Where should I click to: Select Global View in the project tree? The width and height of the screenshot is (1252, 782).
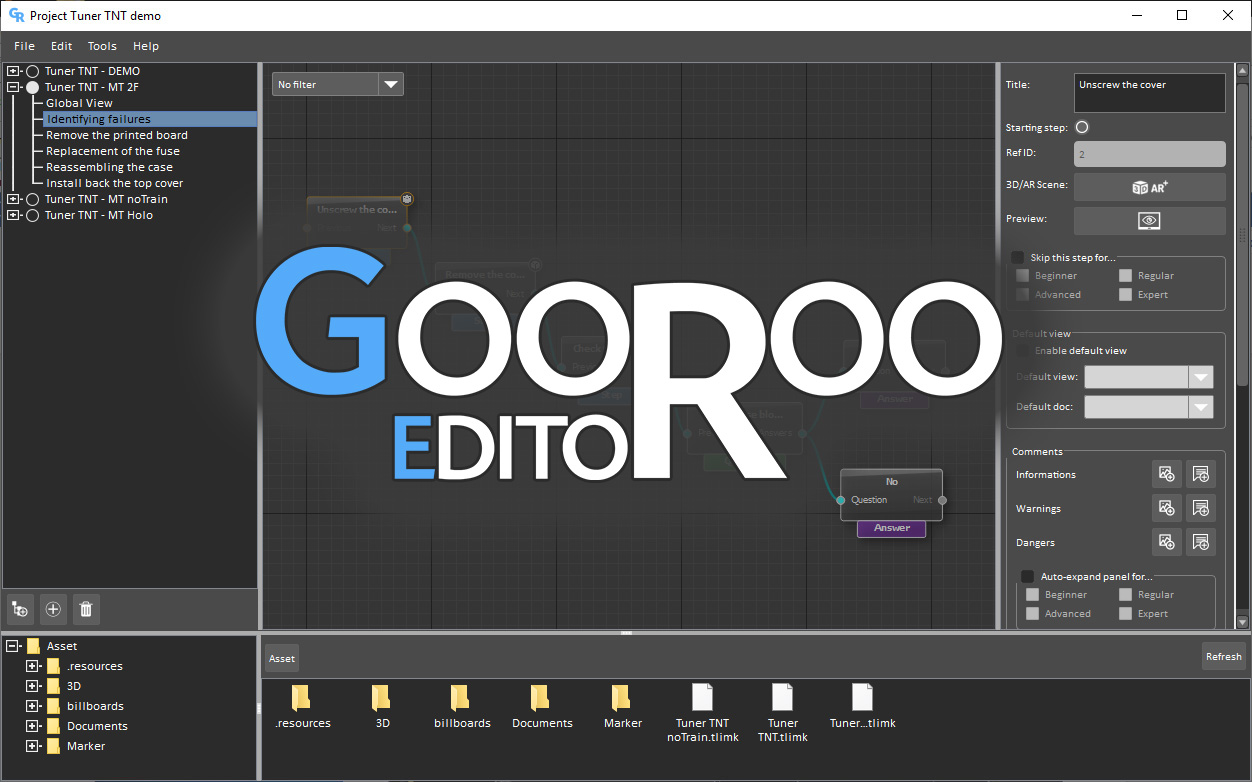[79, 103]
